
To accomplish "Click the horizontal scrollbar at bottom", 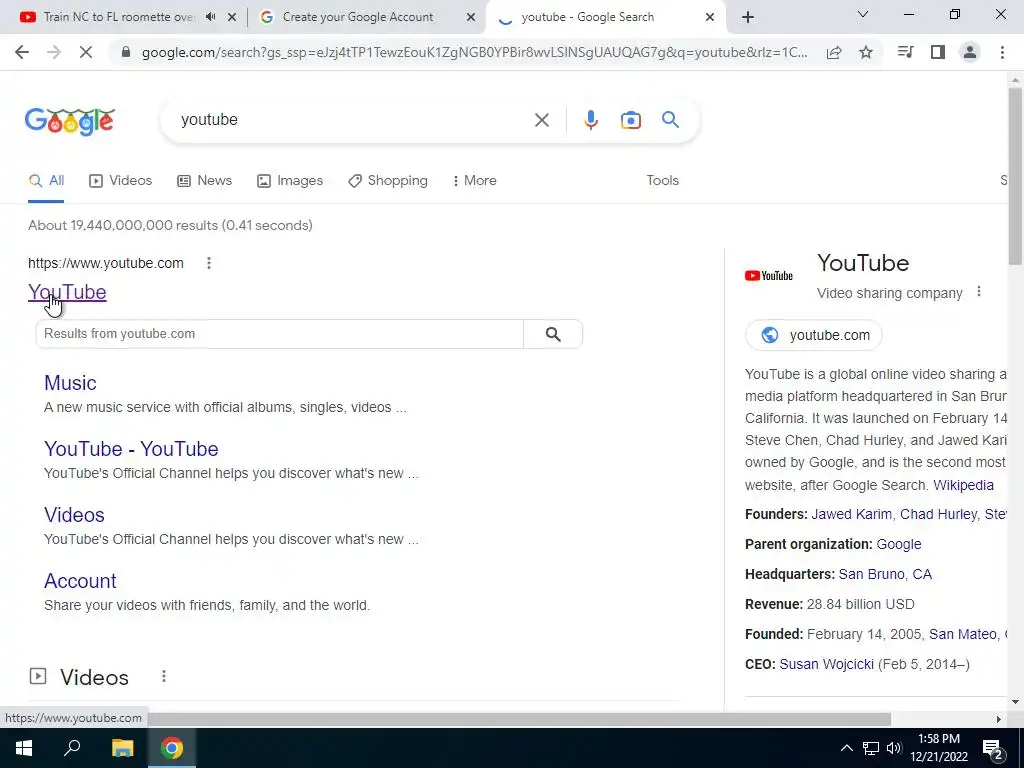I will click(519, 719).
